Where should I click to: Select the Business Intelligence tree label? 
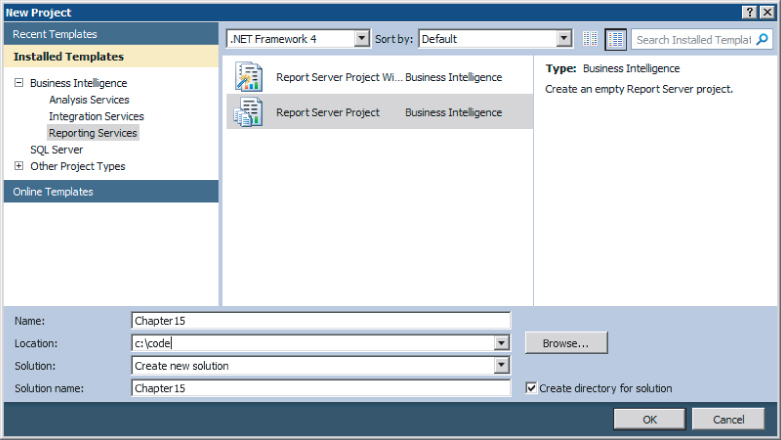[x=79, y=83]
